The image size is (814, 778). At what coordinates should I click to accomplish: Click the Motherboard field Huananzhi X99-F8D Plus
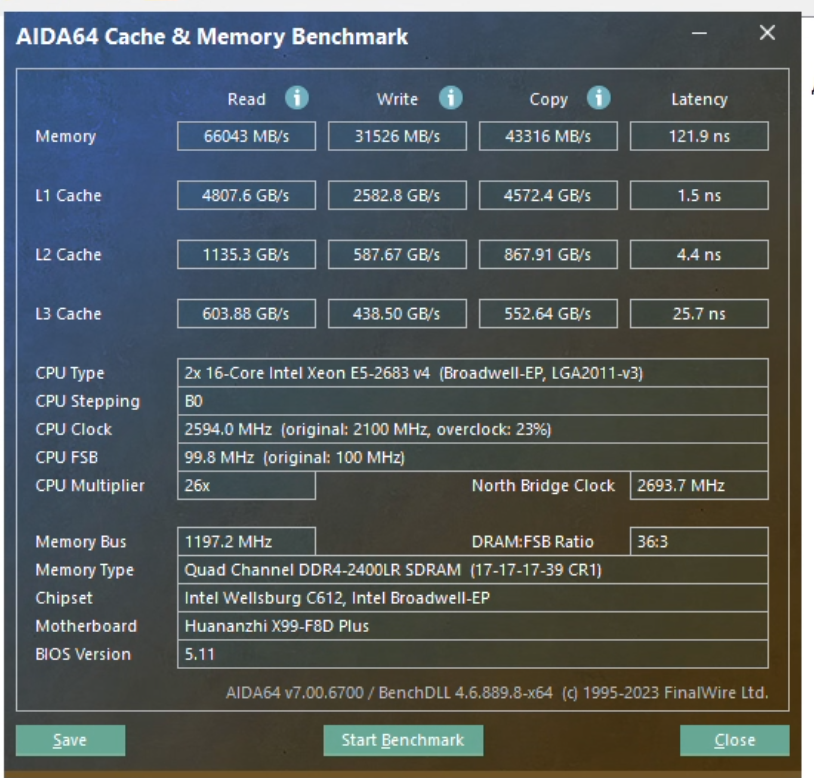(x=472, y=625)
